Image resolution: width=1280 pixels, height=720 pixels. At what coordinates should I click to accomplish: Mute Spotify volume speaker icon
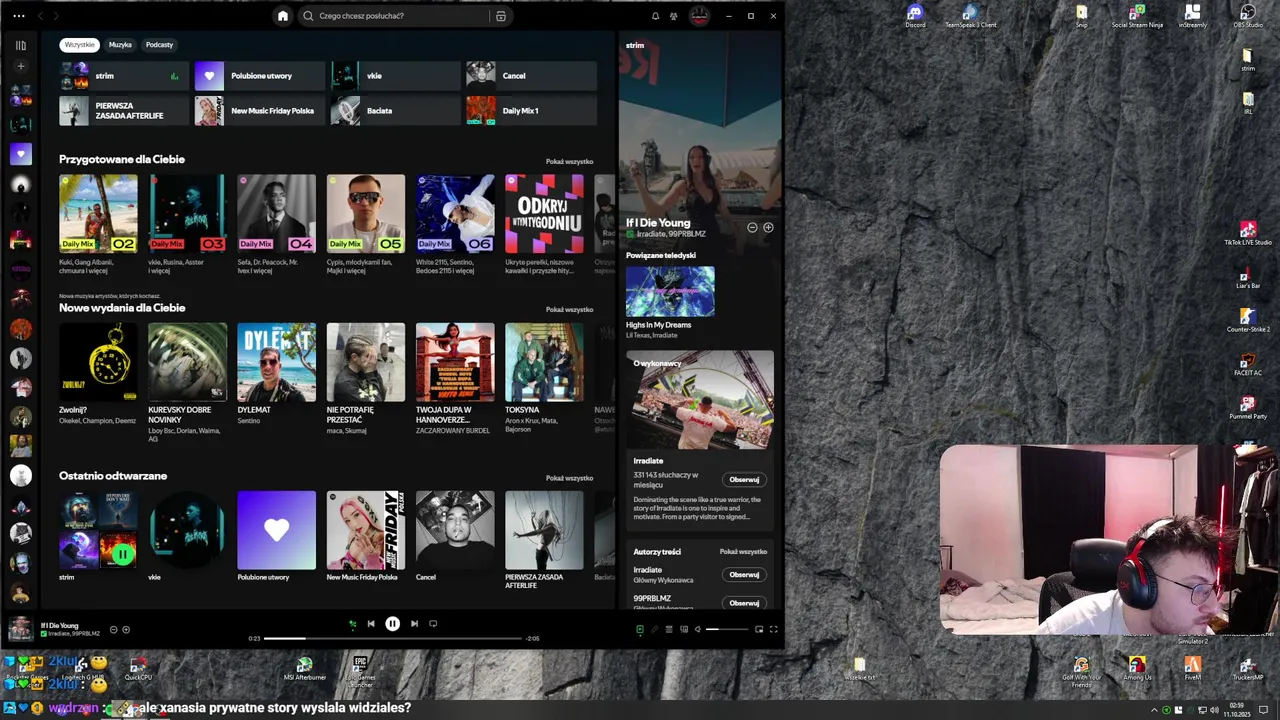click(697, 629)
